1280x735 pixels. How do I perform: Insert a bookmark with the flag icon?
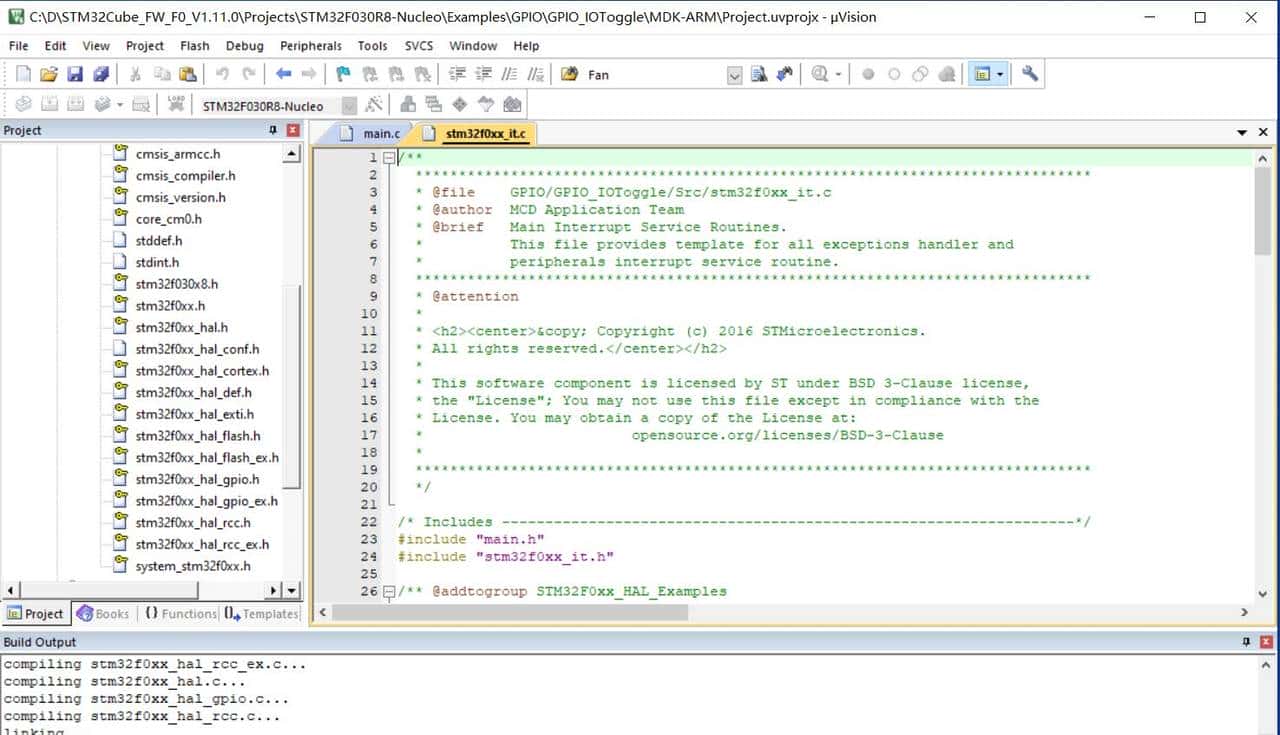pyautogui.click(x=343, y=74)
